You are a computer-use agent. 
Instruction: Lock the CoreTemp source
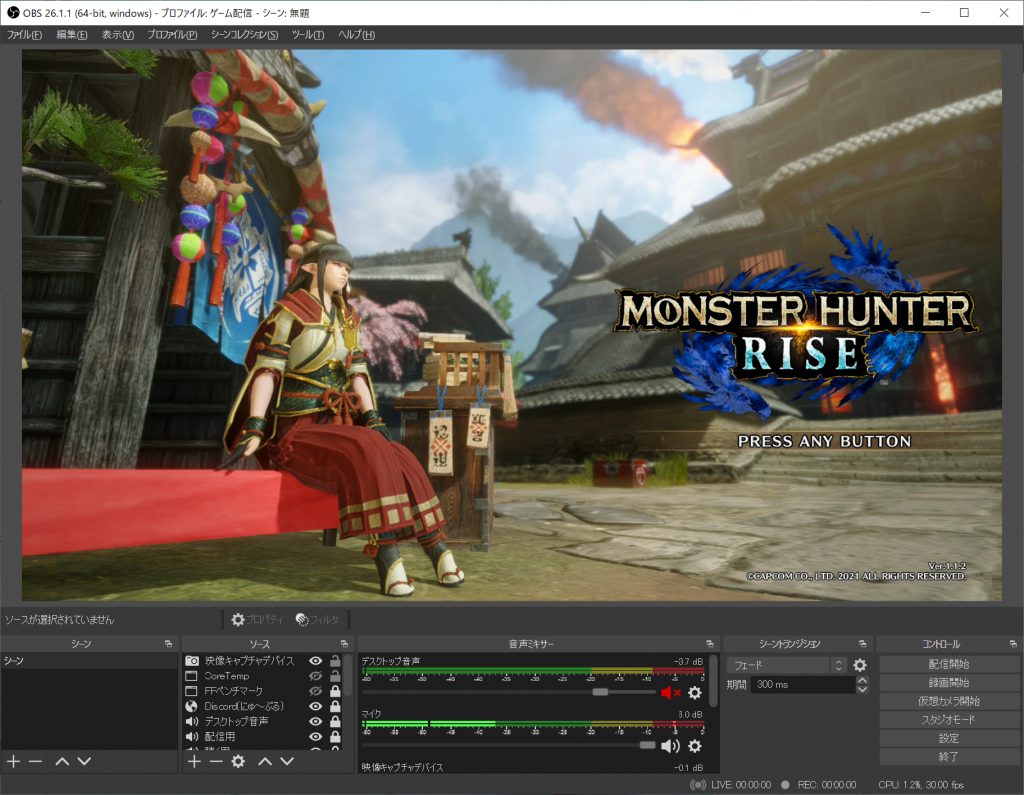(335, 676)
